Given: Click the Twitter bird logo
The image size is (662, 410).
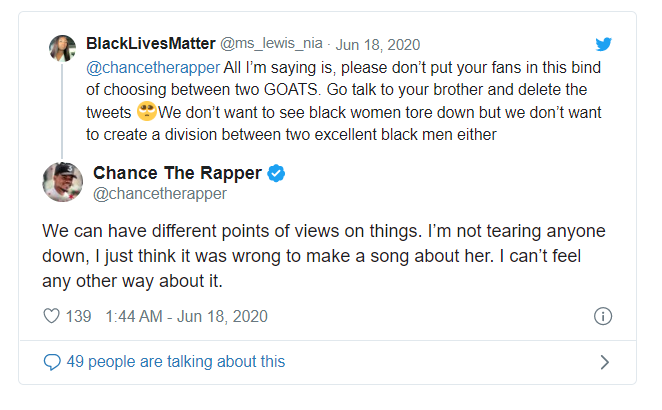Looking at the screenshot, I should [602, 44].
